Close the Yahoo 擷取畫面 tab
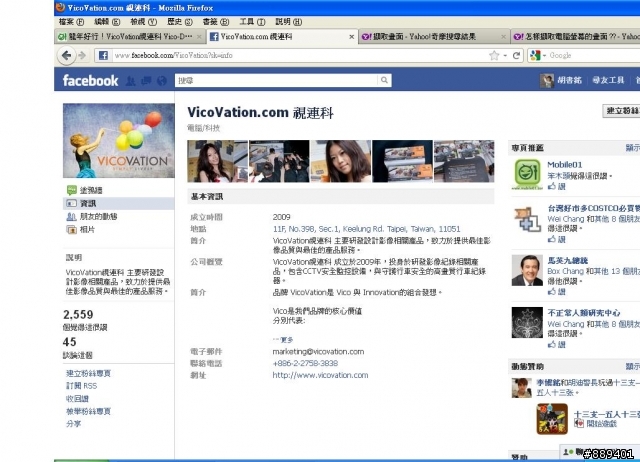This screenshot has width=640, height=462. [x=503, y=37]
